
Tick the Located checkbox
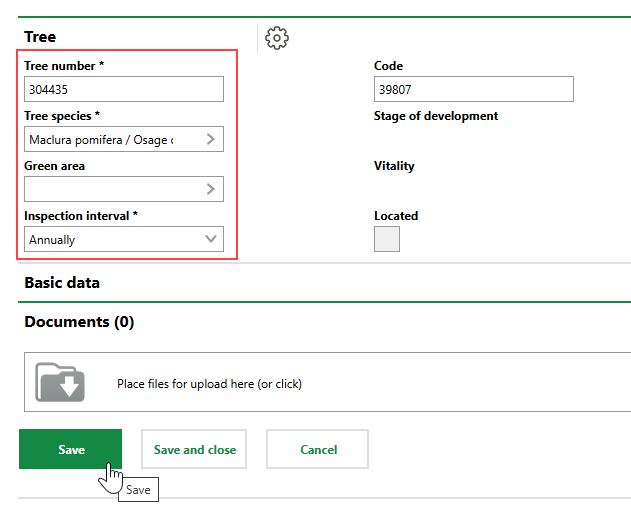386,239
